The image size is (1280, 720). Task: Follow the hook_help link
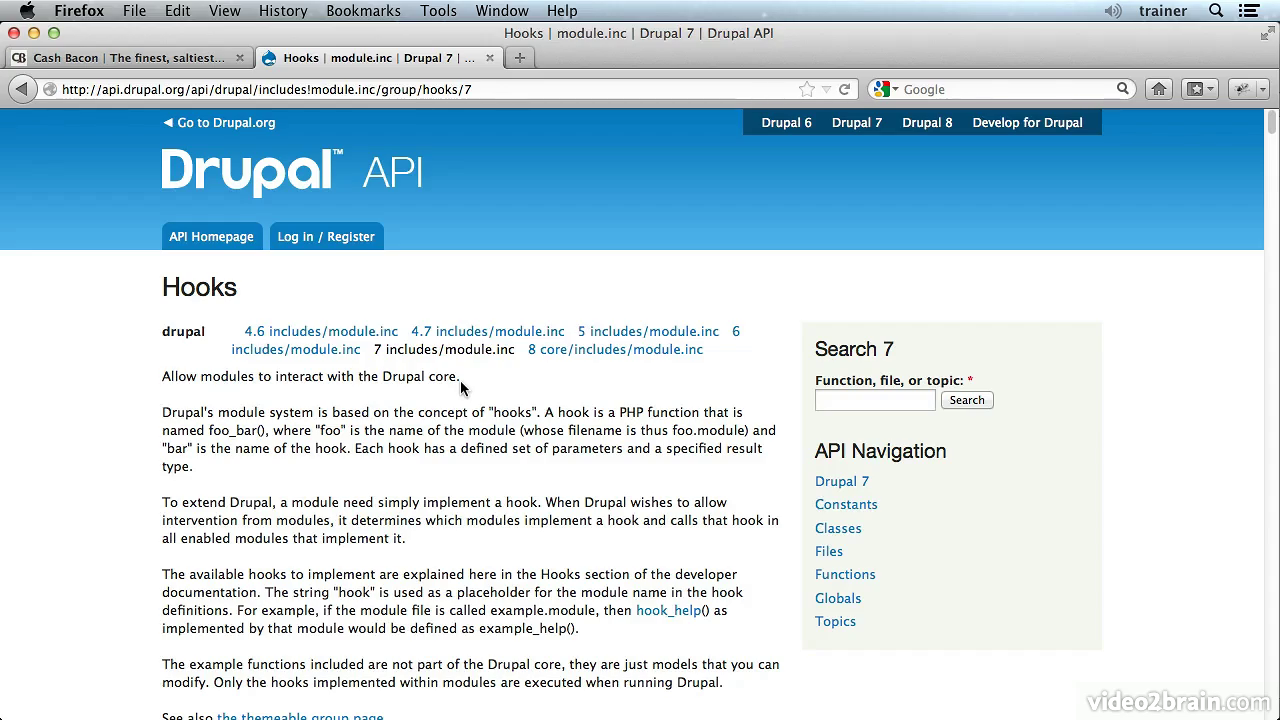[x=669, y=610]
